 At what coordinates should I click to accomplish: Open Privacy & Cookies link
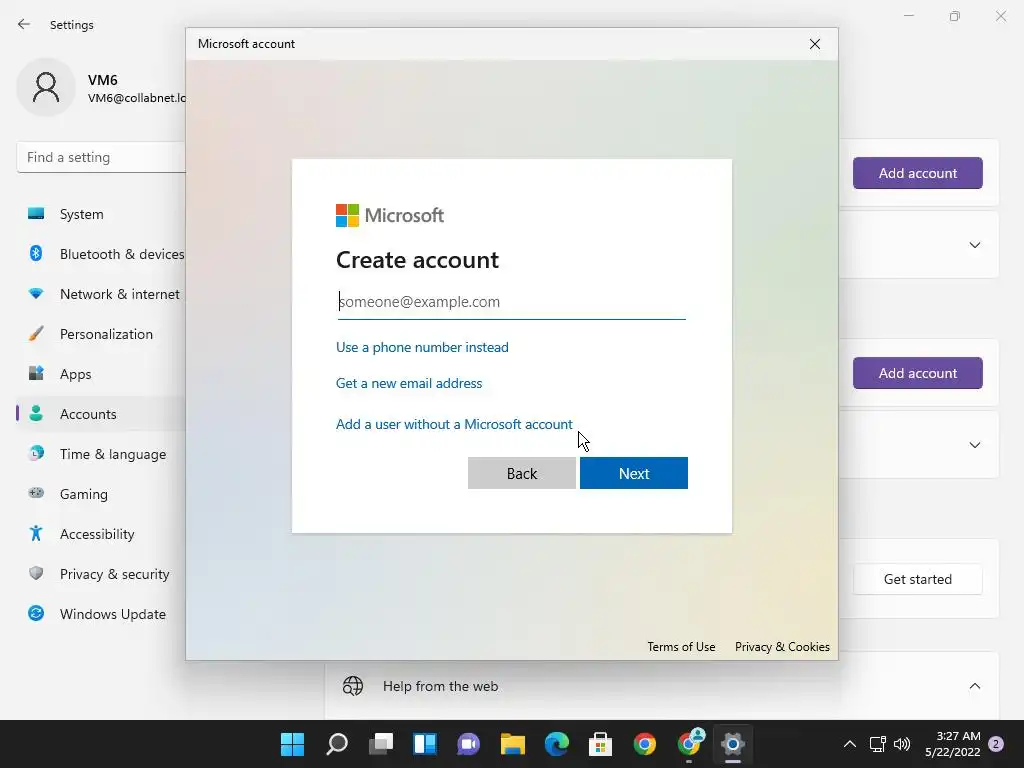782,647
